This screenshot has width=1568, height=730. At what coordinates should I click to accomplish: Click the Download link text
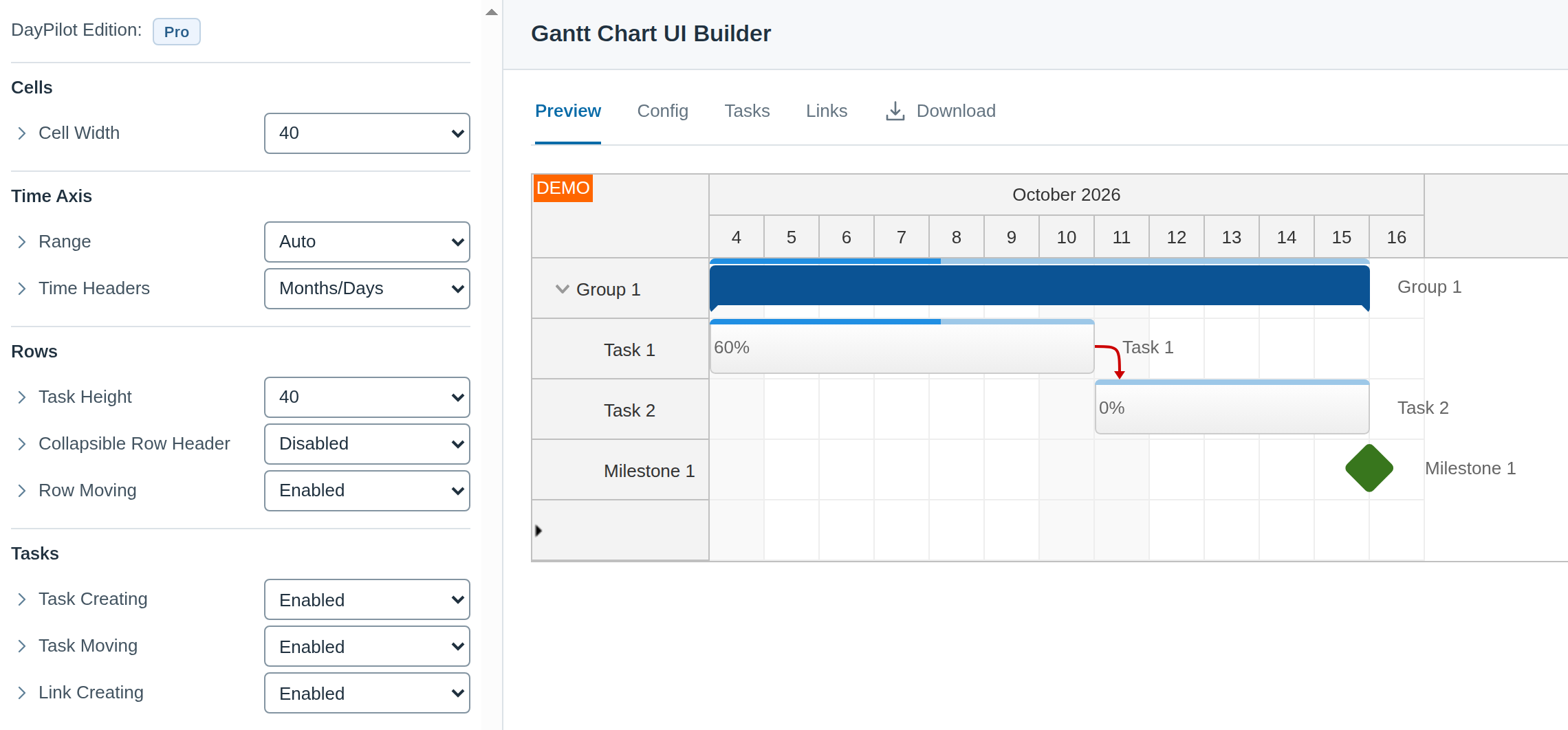[x=956, y=111]
